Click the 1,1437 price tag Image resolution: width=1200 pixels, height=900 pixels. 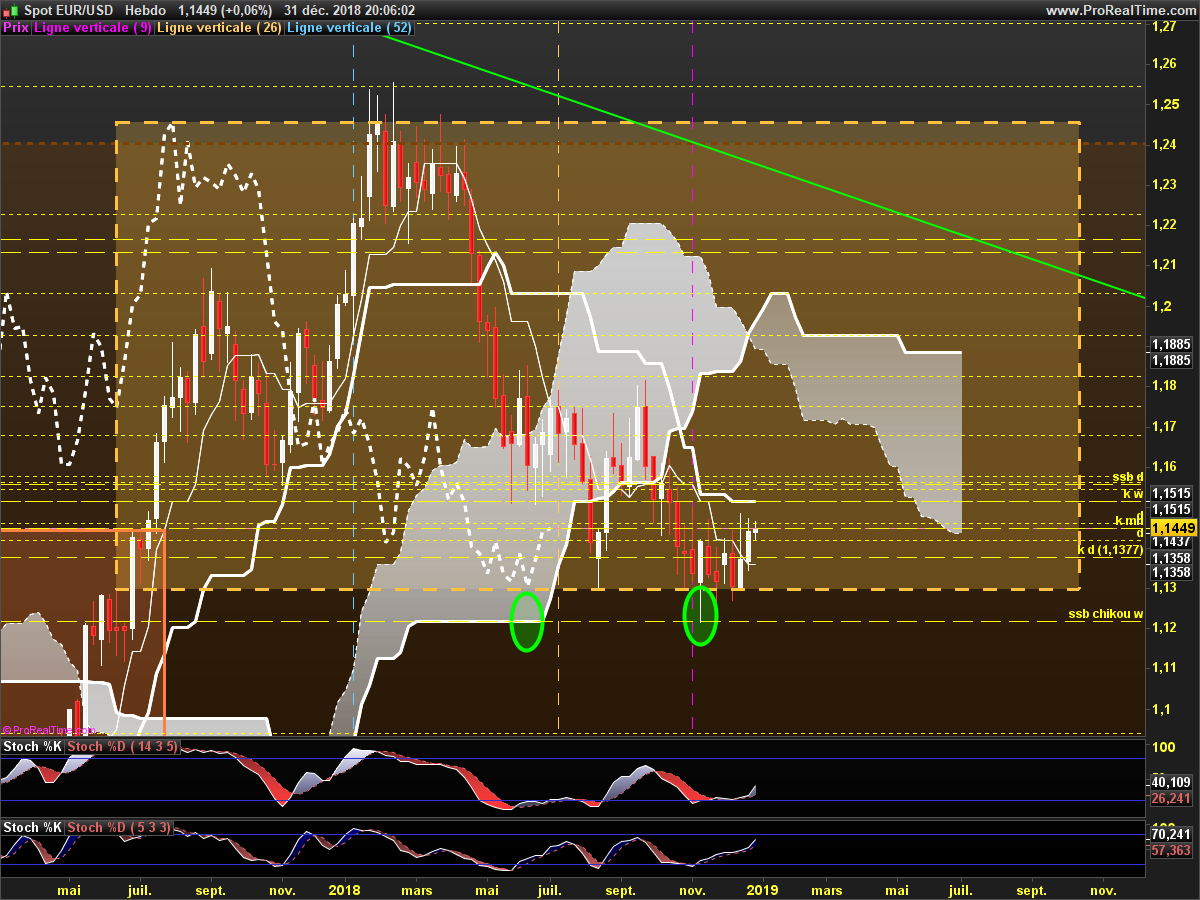1170,541
